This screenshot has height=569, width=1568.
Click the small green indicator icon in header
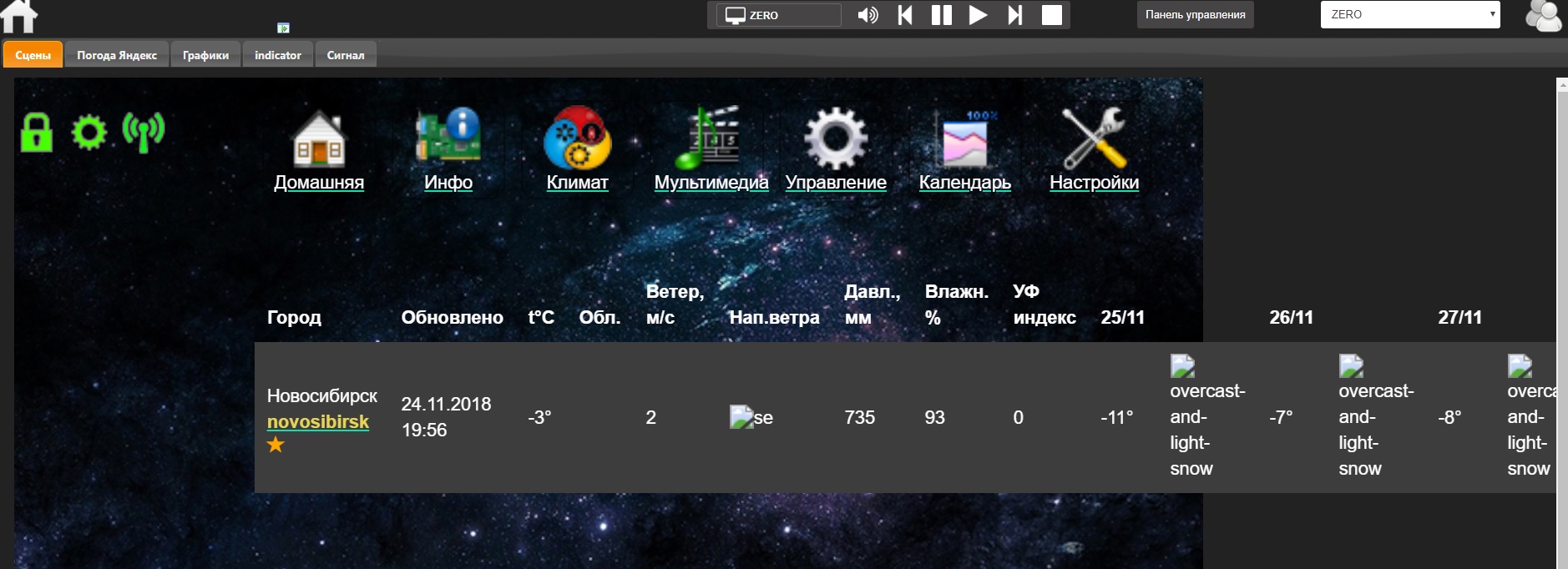[x=283, y=28]
